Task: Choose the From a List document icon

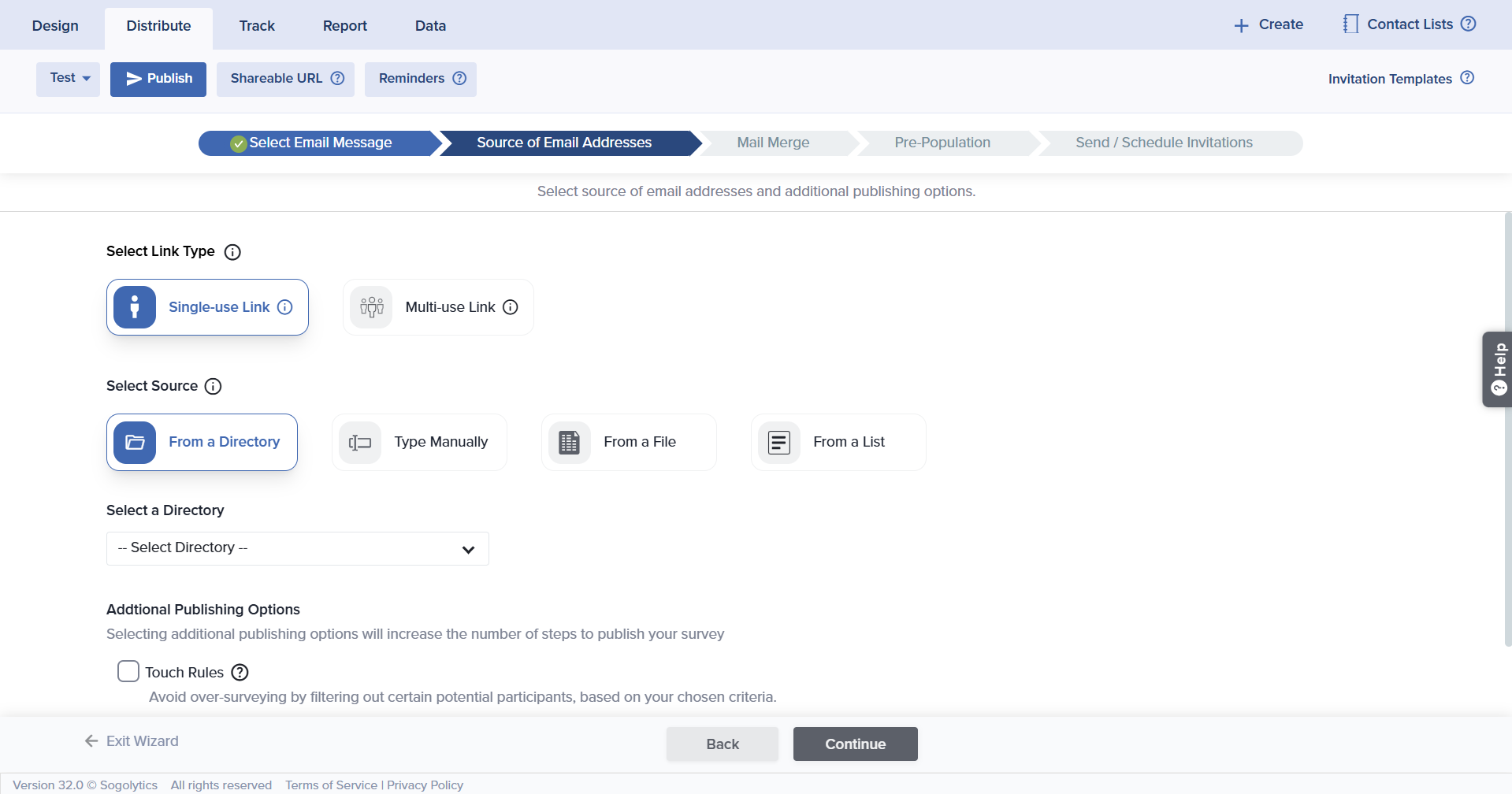Action: click(778, 443)
